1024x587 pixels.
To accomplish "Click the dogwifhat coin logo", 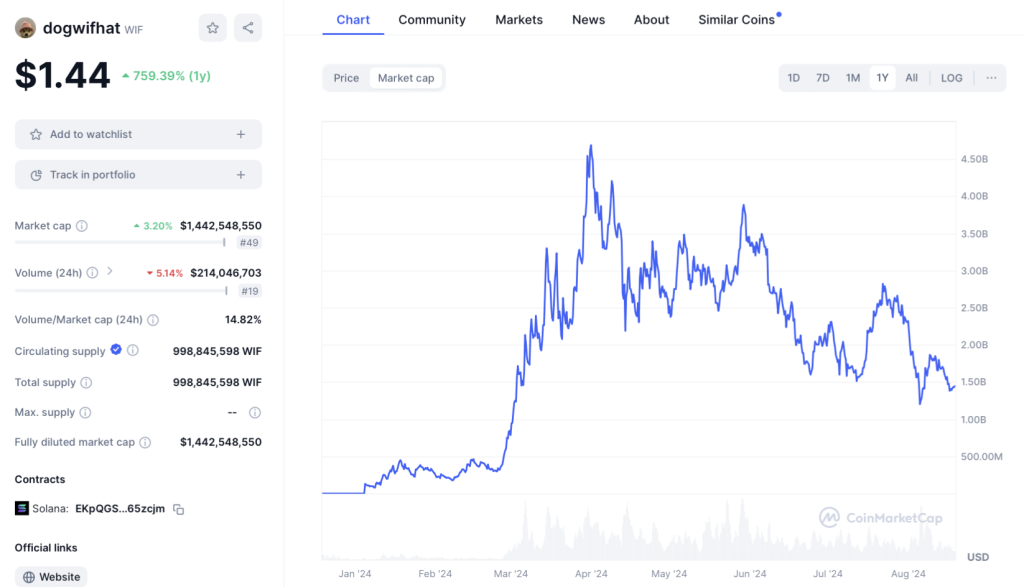I will (x=25, y=28).
